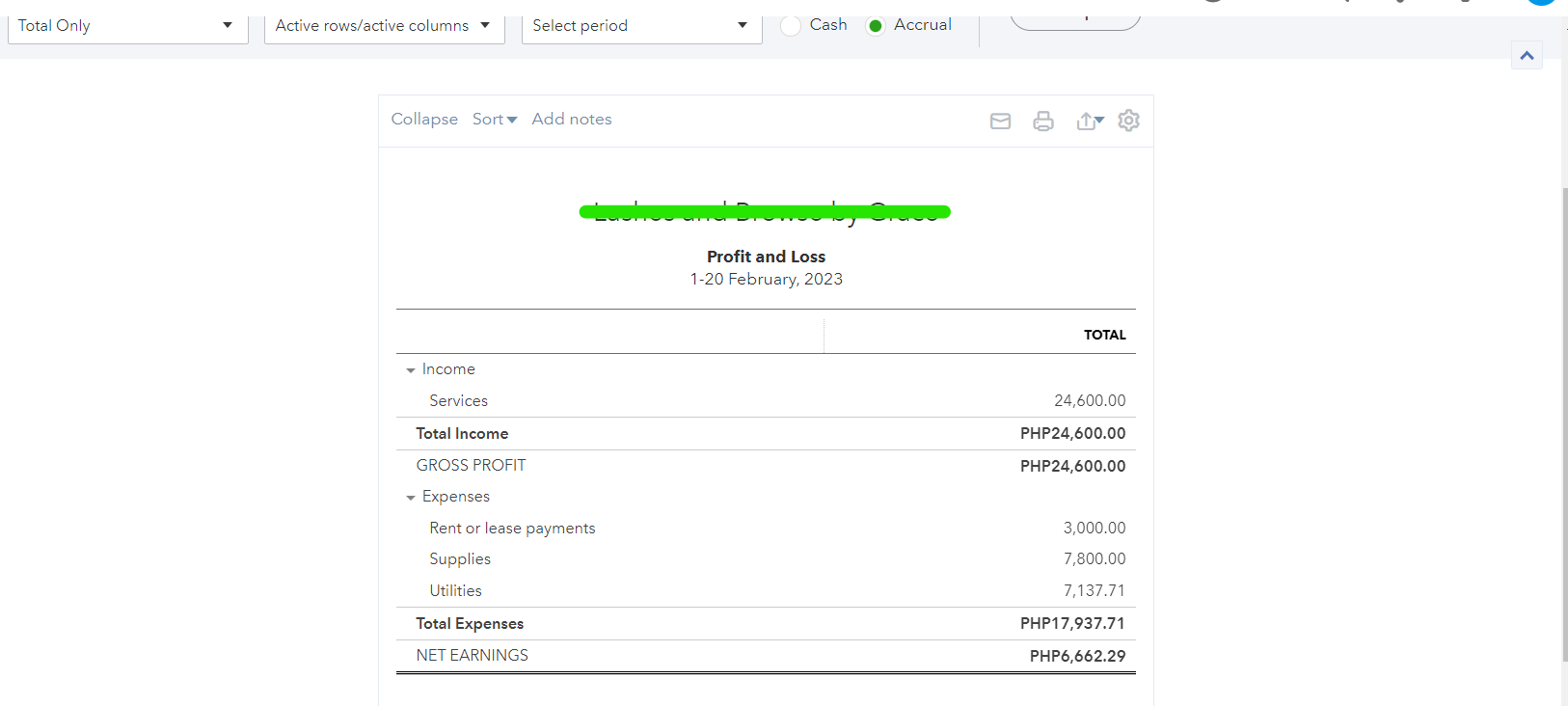
Task: Open the Services amount 24,600.00
Action: [x=1089, y=401]
